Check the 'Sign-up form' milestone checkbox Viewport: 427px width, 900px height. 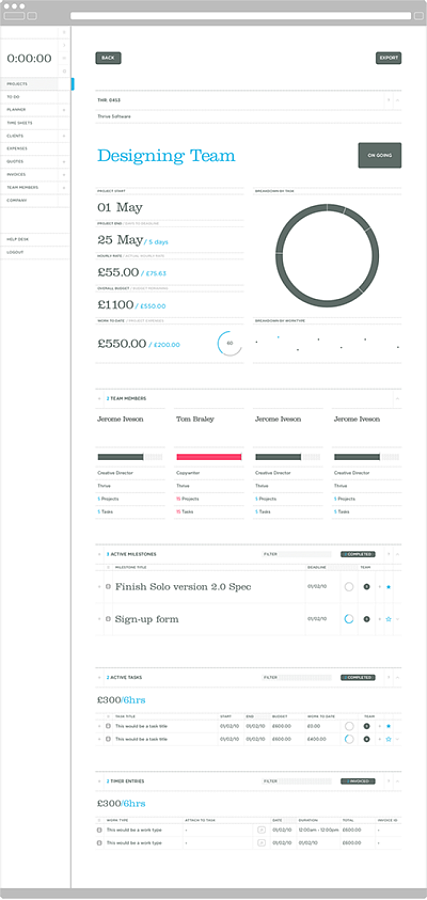click(x=108, y=619)
